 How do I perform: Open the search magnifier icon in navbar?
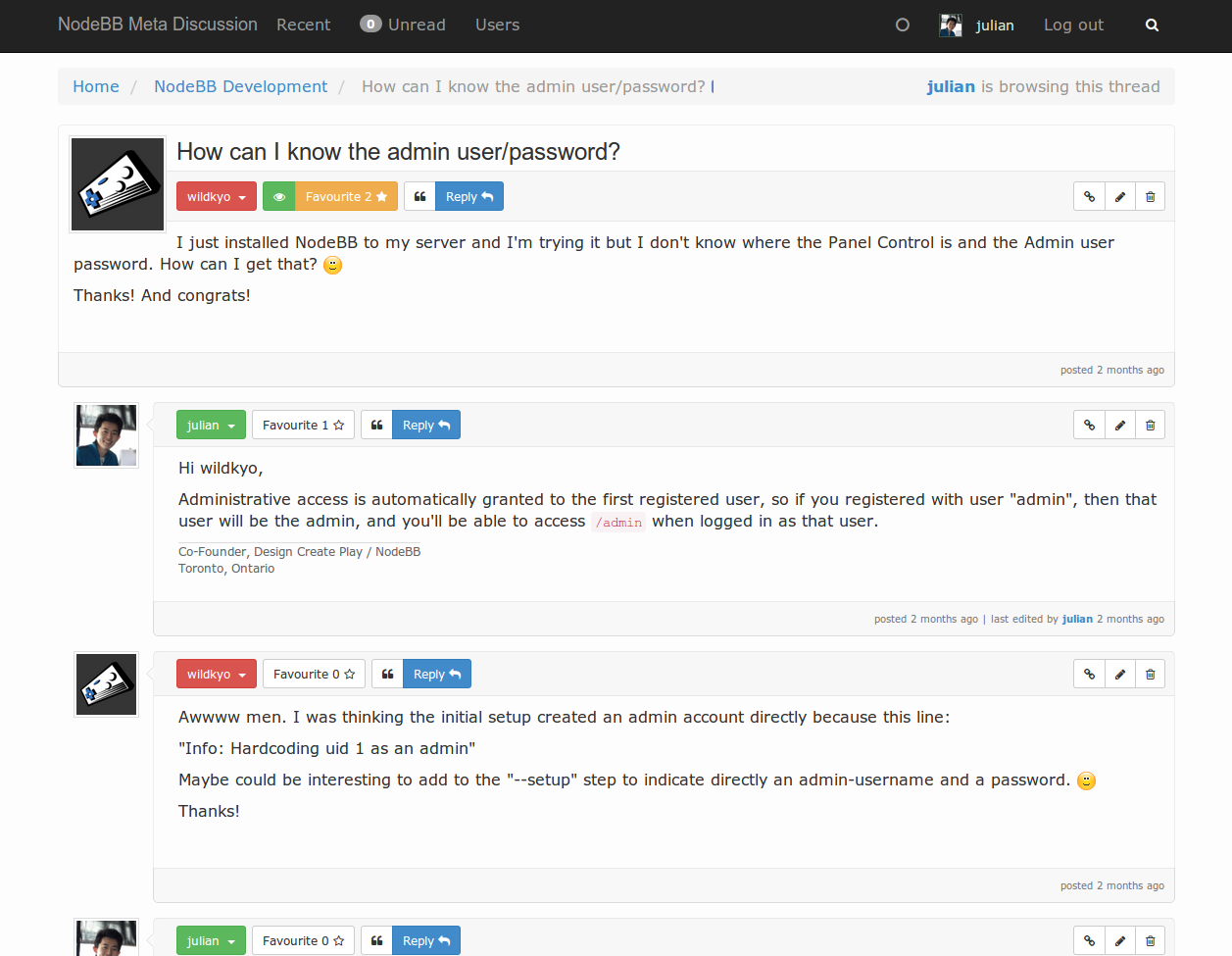click(x=1152, y=25)
